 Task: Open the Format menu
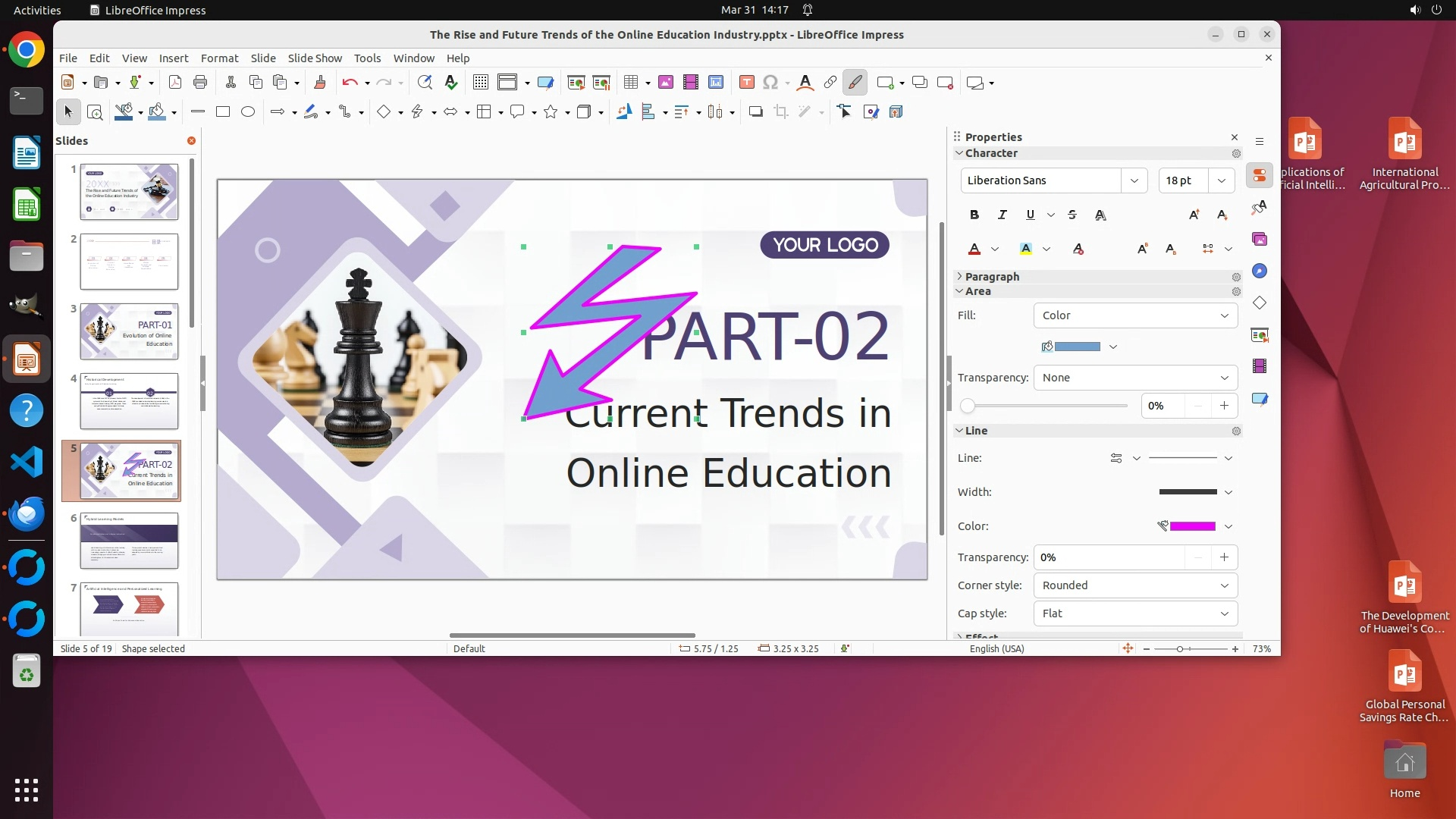tap(219, 58)
